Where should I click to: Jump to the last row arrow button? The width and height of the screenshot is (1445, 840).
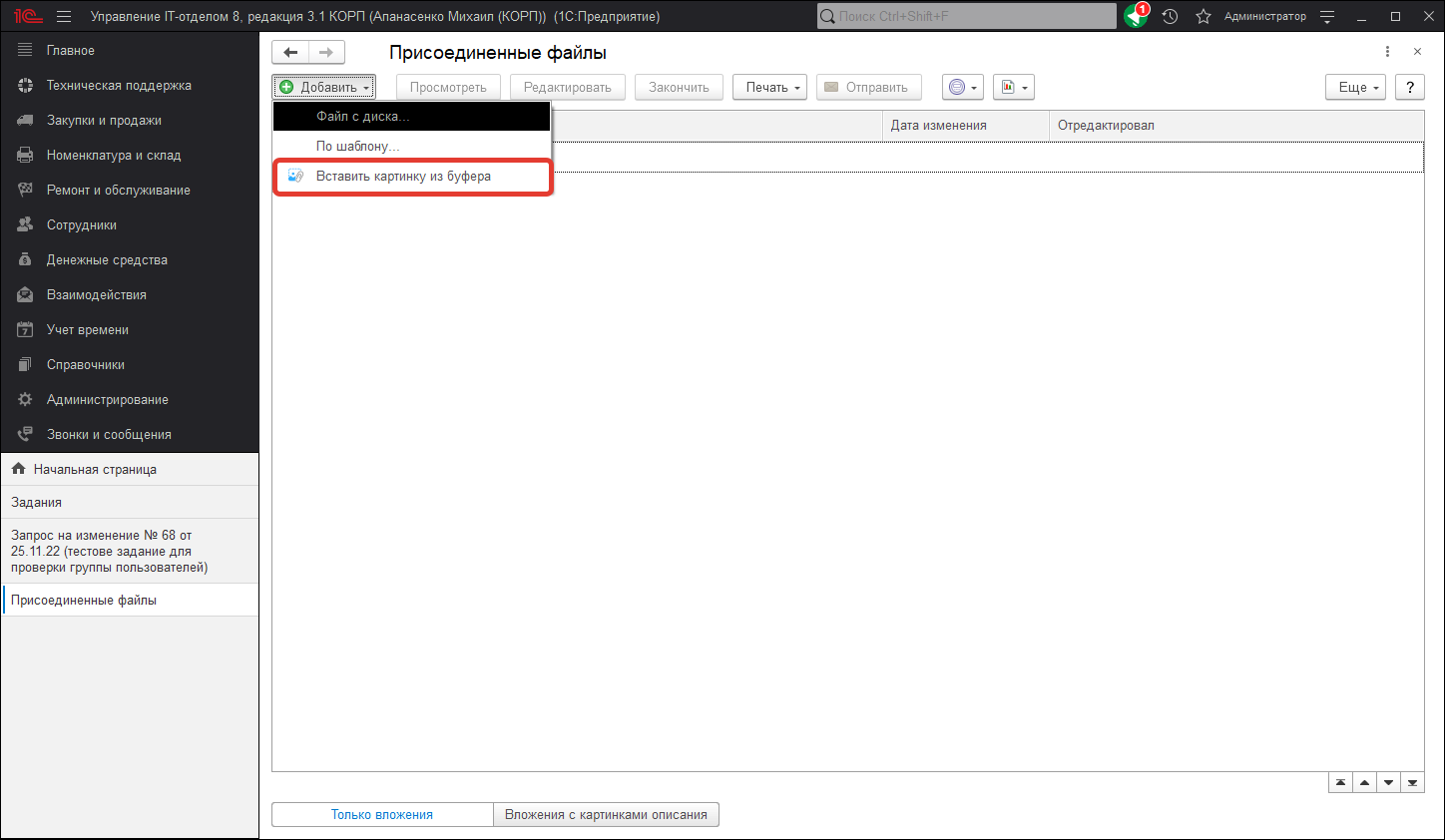[1412, 783]
